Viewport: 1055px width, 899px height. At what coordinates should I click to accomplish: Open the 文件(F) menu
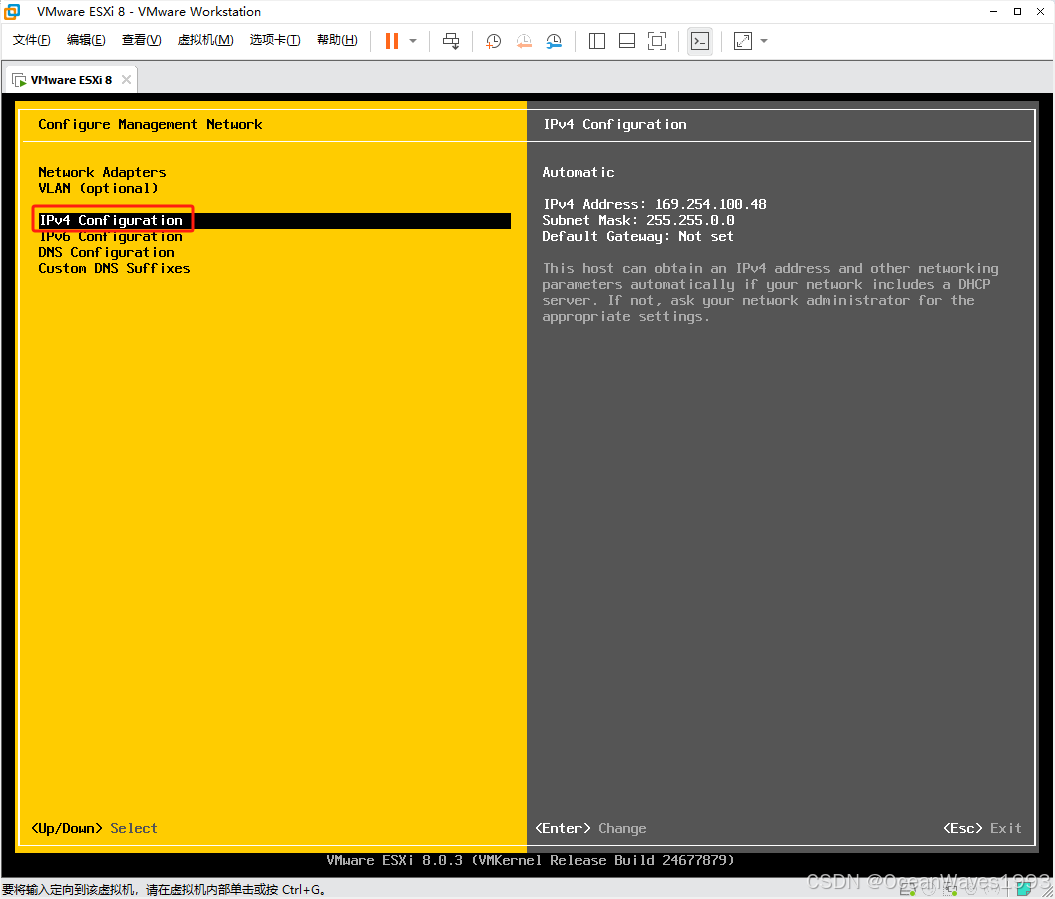pos(32,40)
